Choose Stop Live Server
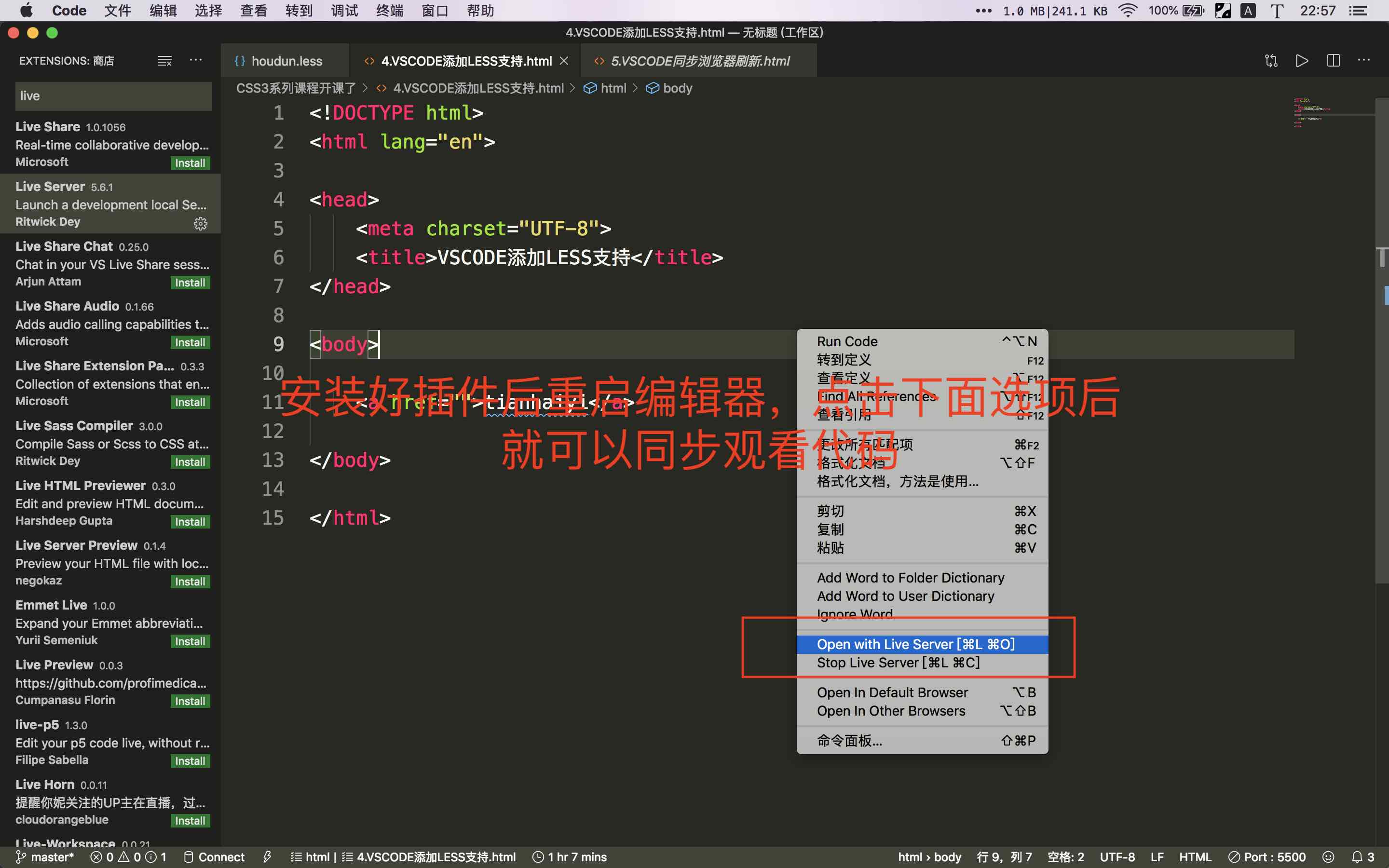1389x868 pixels. (922, 663)
